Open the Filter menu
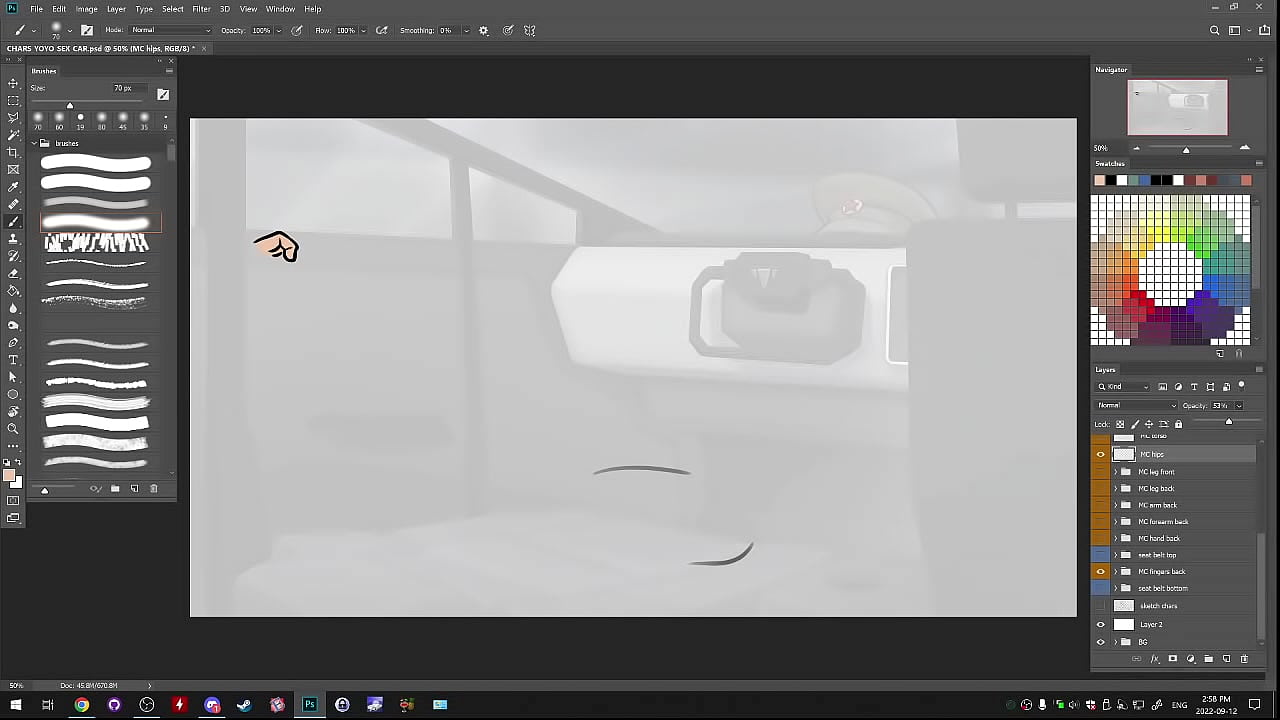1280x720 pixels. 201,9
